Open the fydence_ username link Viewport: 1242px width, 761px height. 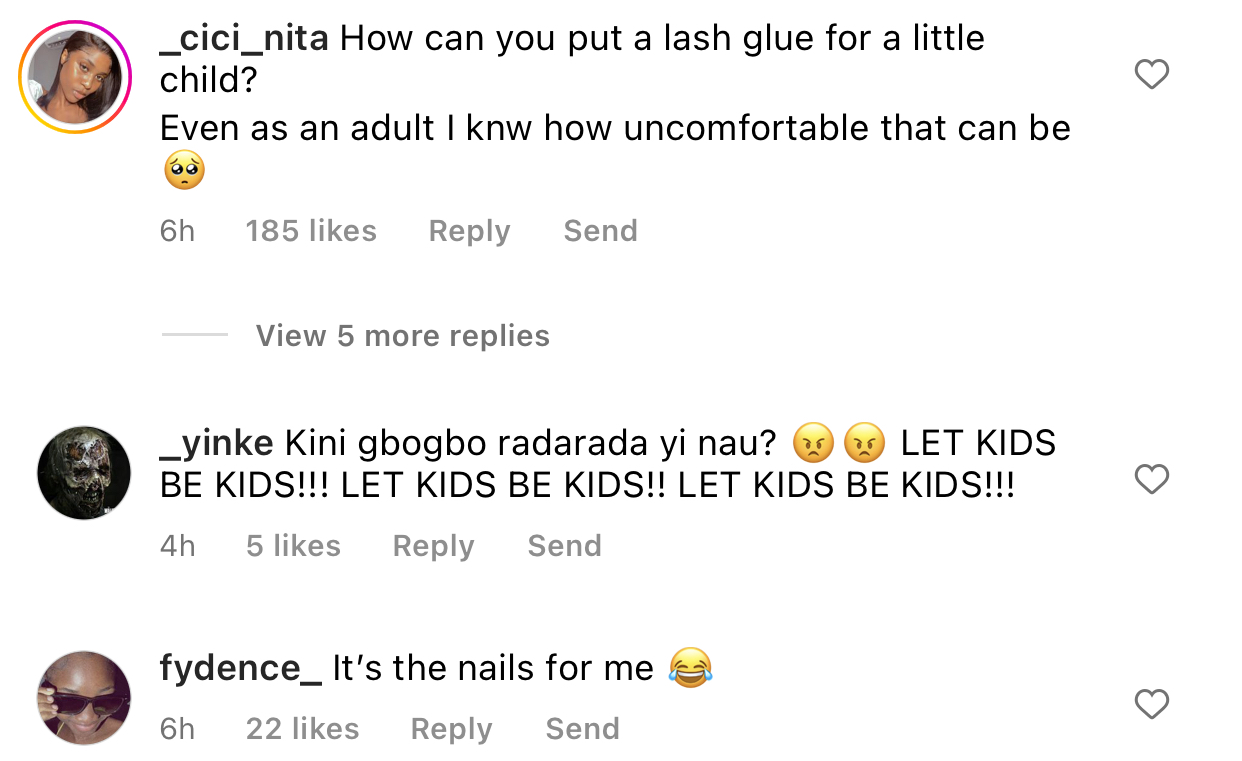tap(240, 668)
